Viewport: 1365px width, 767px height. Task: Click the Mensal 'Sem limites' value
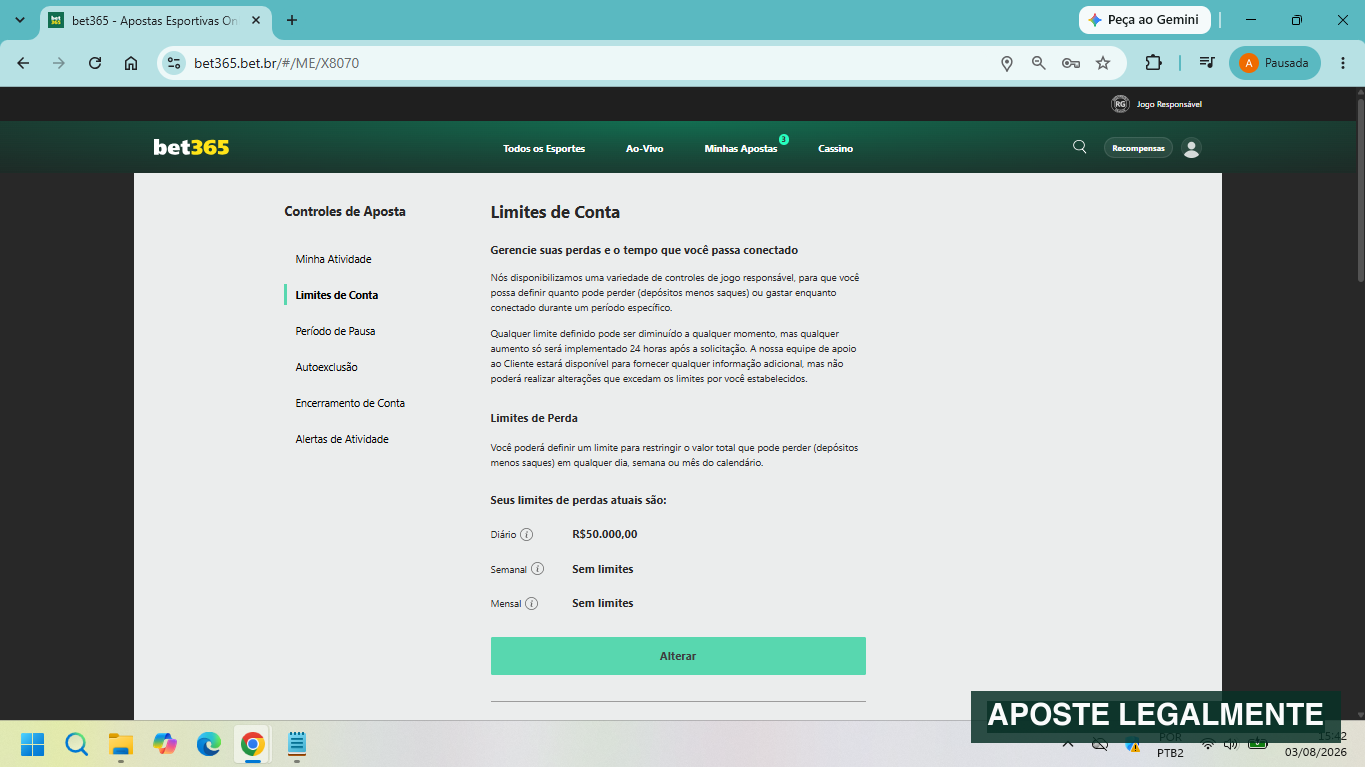click(603, 603)
